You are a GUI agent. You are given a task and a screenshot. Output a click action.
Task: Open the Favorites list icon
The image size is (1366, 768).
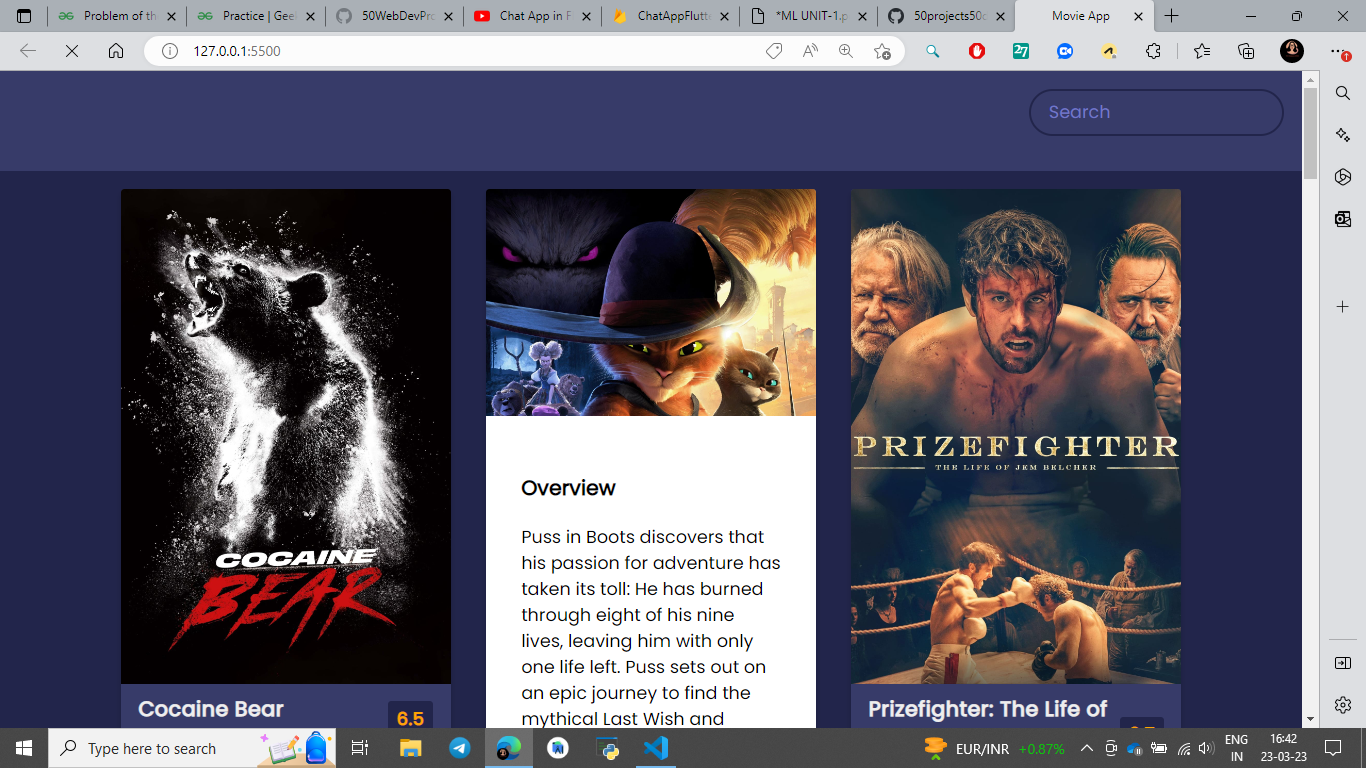1202,51
